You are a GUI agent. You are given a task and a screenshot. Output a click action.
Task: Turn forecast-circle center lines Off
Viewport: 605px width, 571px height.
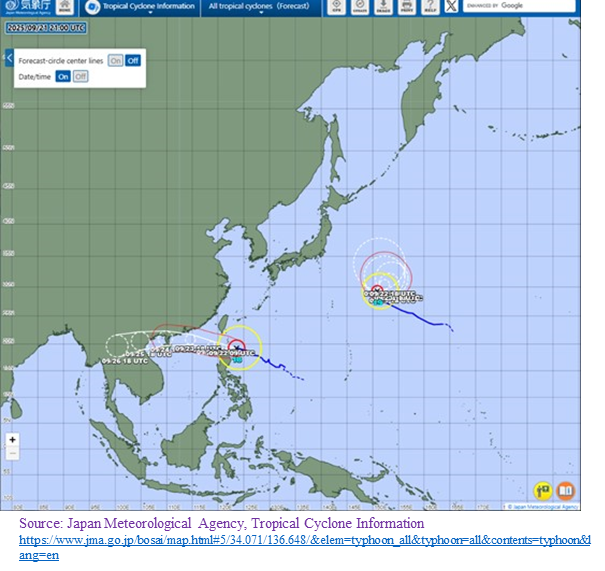click(x=133, y=61)
